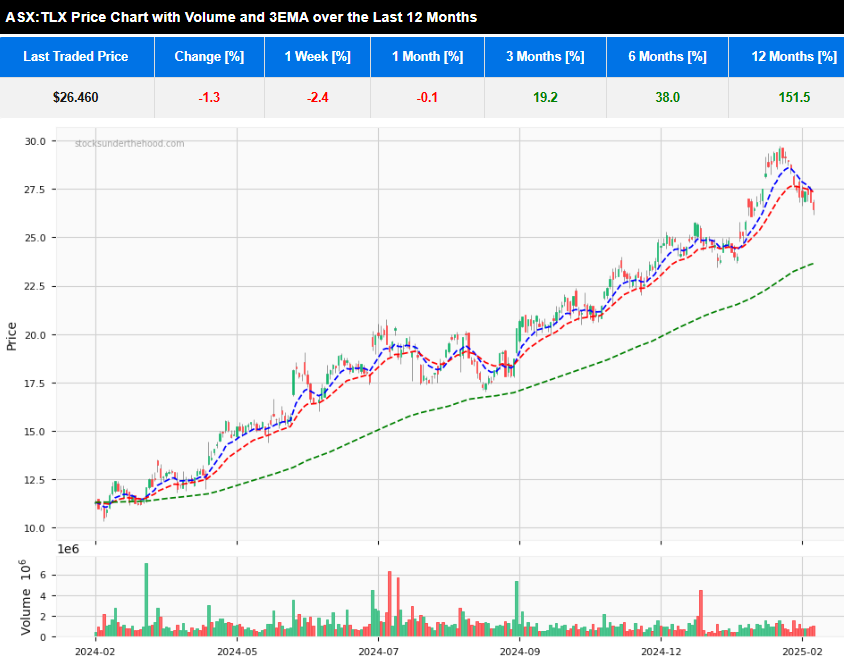Click the 2024-07 date axis label
Image resolution: width=844 pixels, height=662 pixels.
click(378, 652)
